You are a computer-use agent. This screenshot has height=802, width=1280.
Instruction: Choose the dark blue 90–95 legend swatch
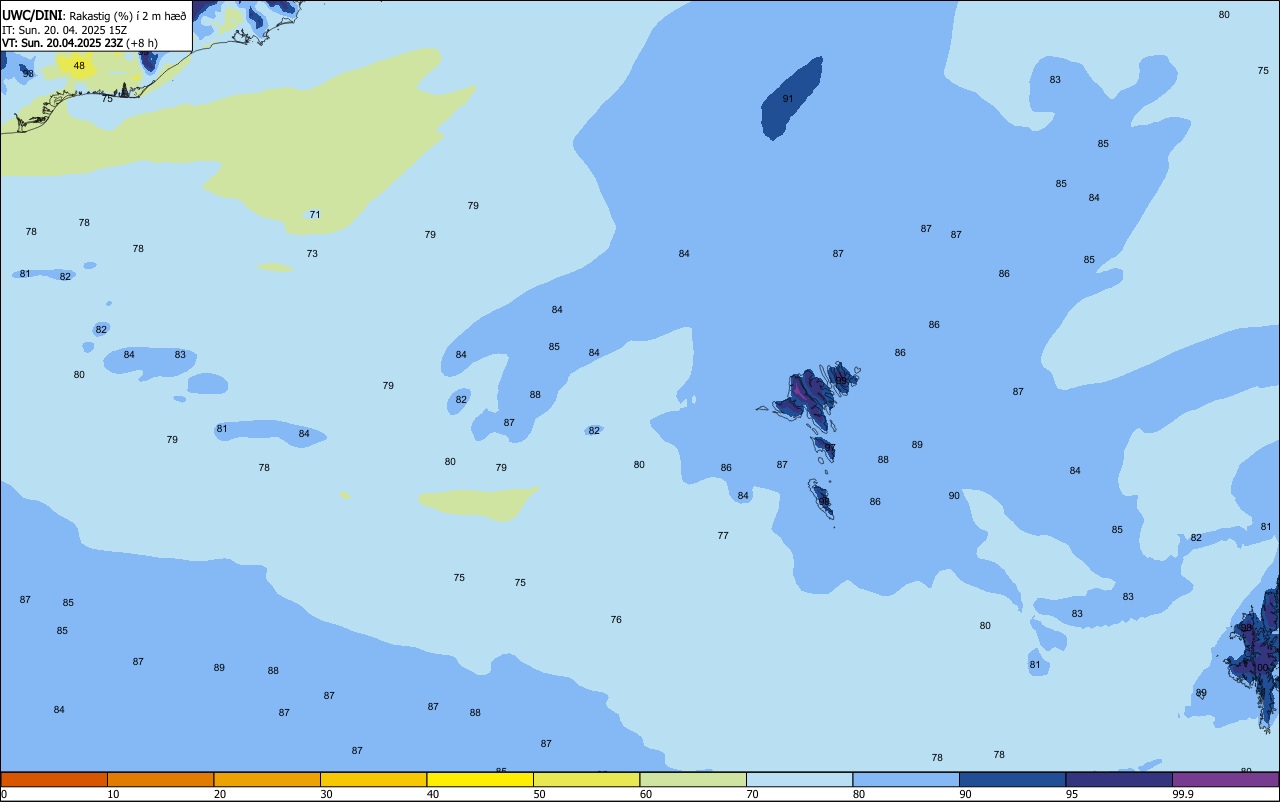(x=1012, y=779)
